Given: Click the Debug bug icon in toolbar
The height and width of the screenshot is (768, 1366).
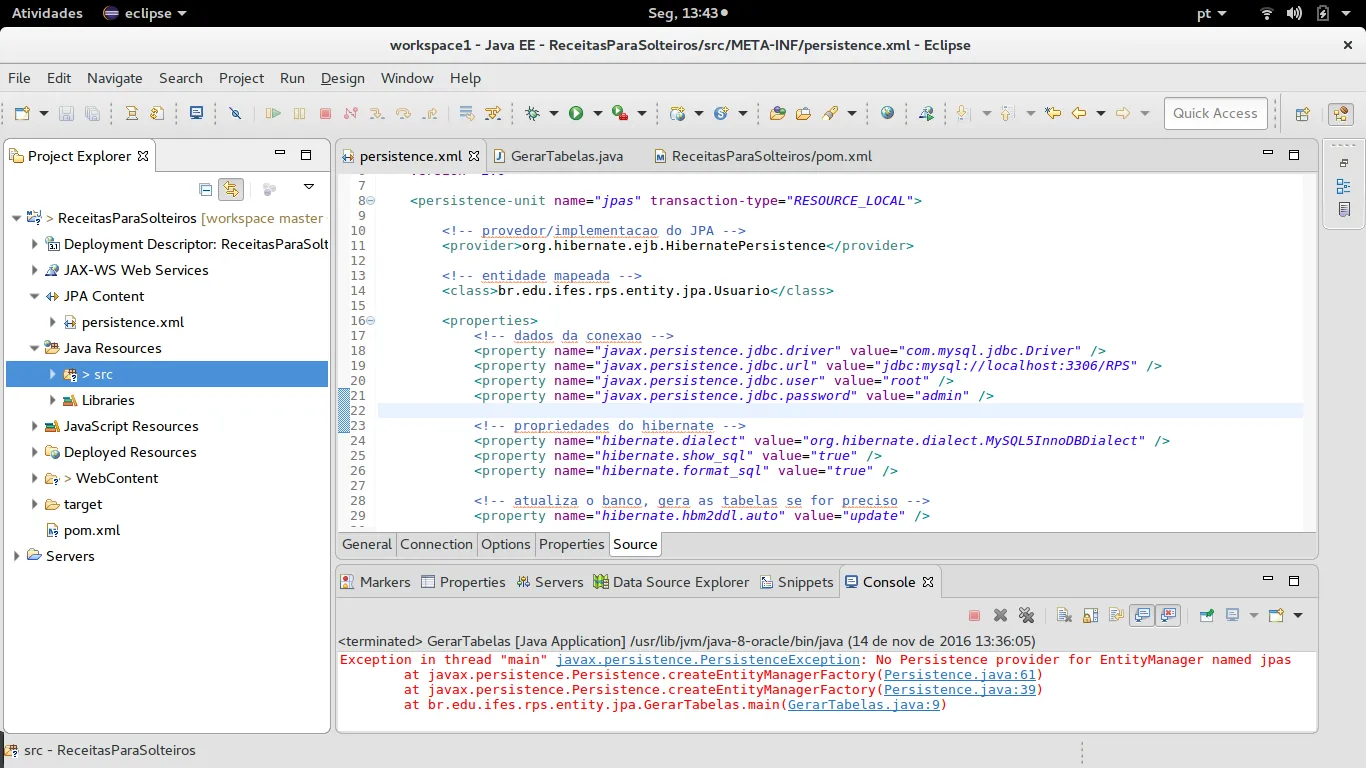Looking at the screenshot, I should coord(532,114).
